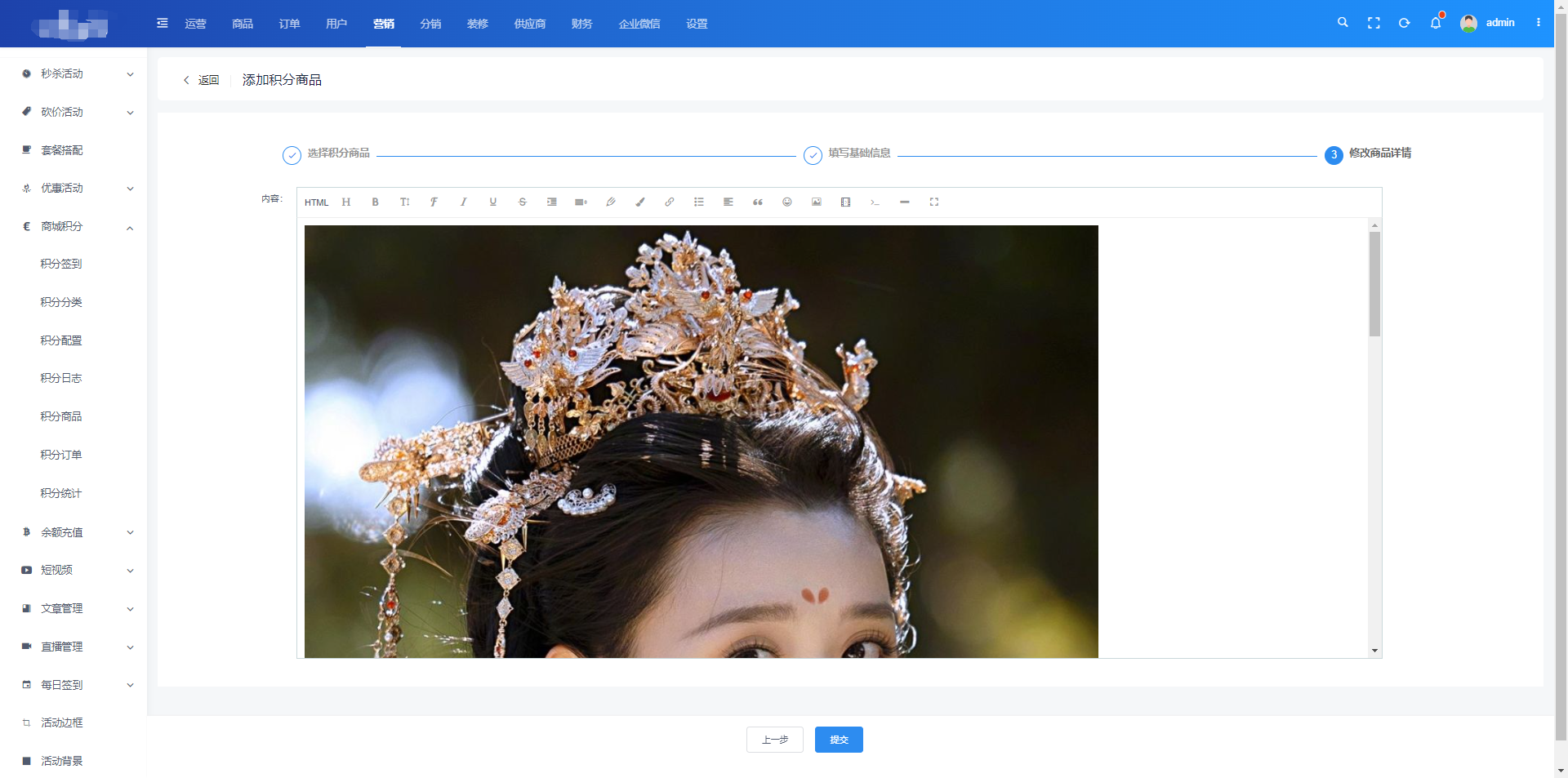Select the headdress image in the editor
This screenshot has height=778, width=1568.
point(702,442)
